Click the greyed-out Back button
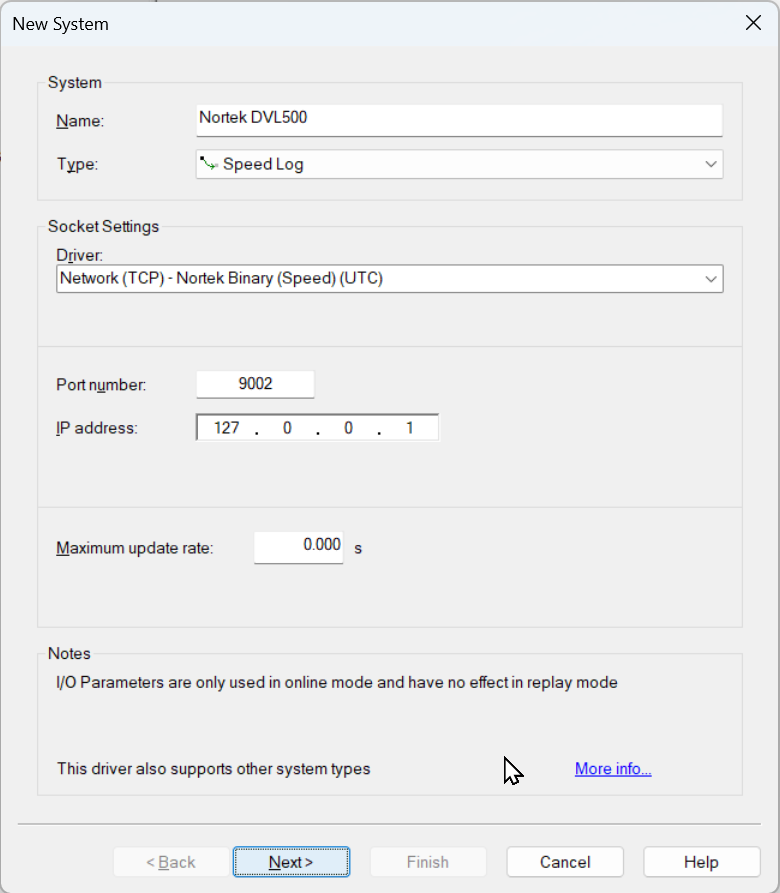This screenshot has width=780, height=893. click(x=171, y=862)
